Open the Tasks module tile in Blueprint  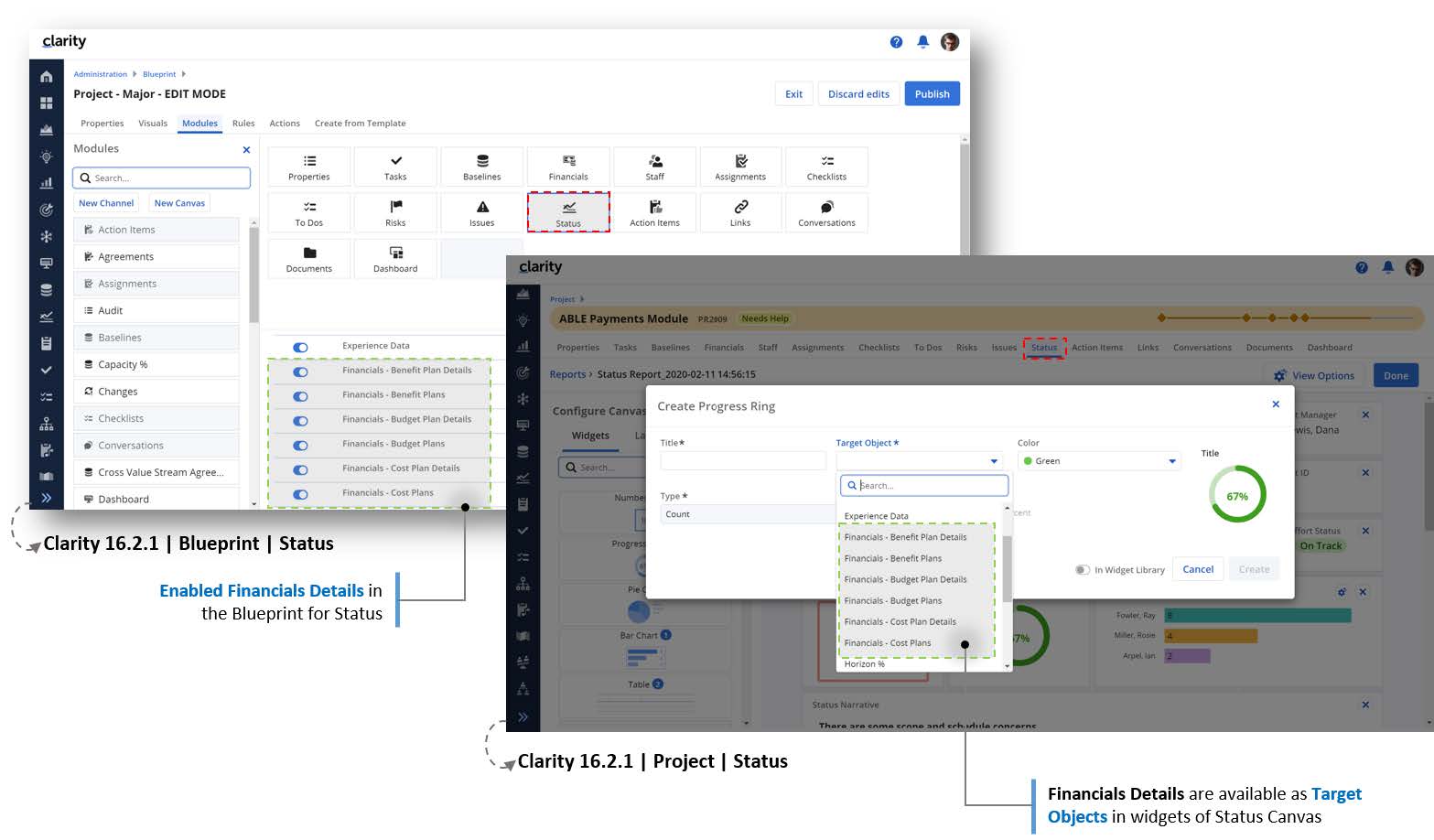(395, 167)
